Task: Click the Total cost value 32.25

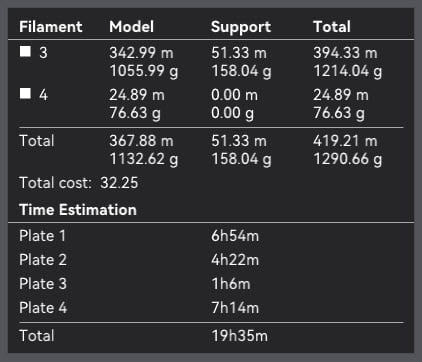Action: (119, 183)
